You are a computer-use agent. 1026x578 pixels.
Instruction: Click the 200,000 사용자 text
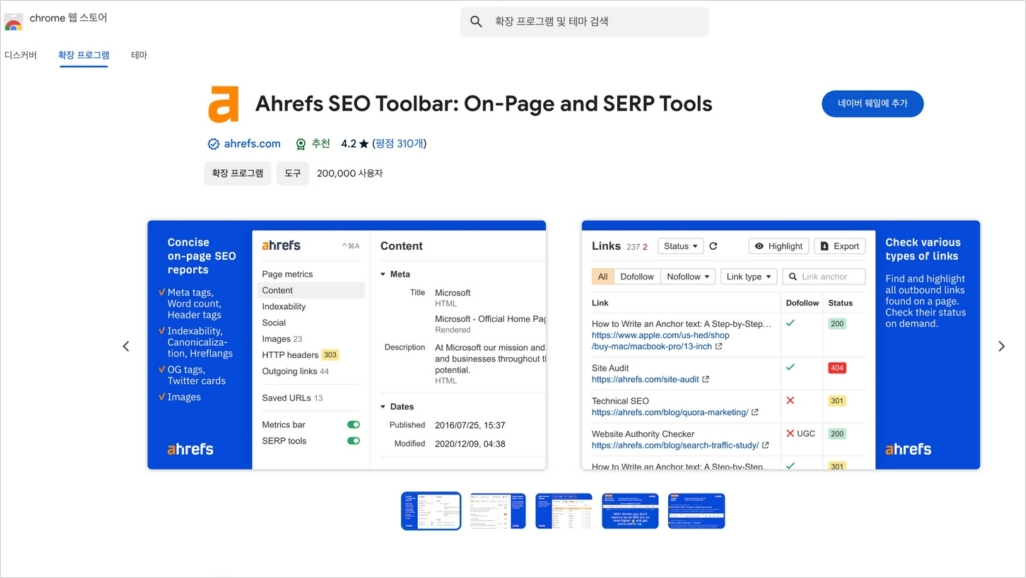(349, 173)
